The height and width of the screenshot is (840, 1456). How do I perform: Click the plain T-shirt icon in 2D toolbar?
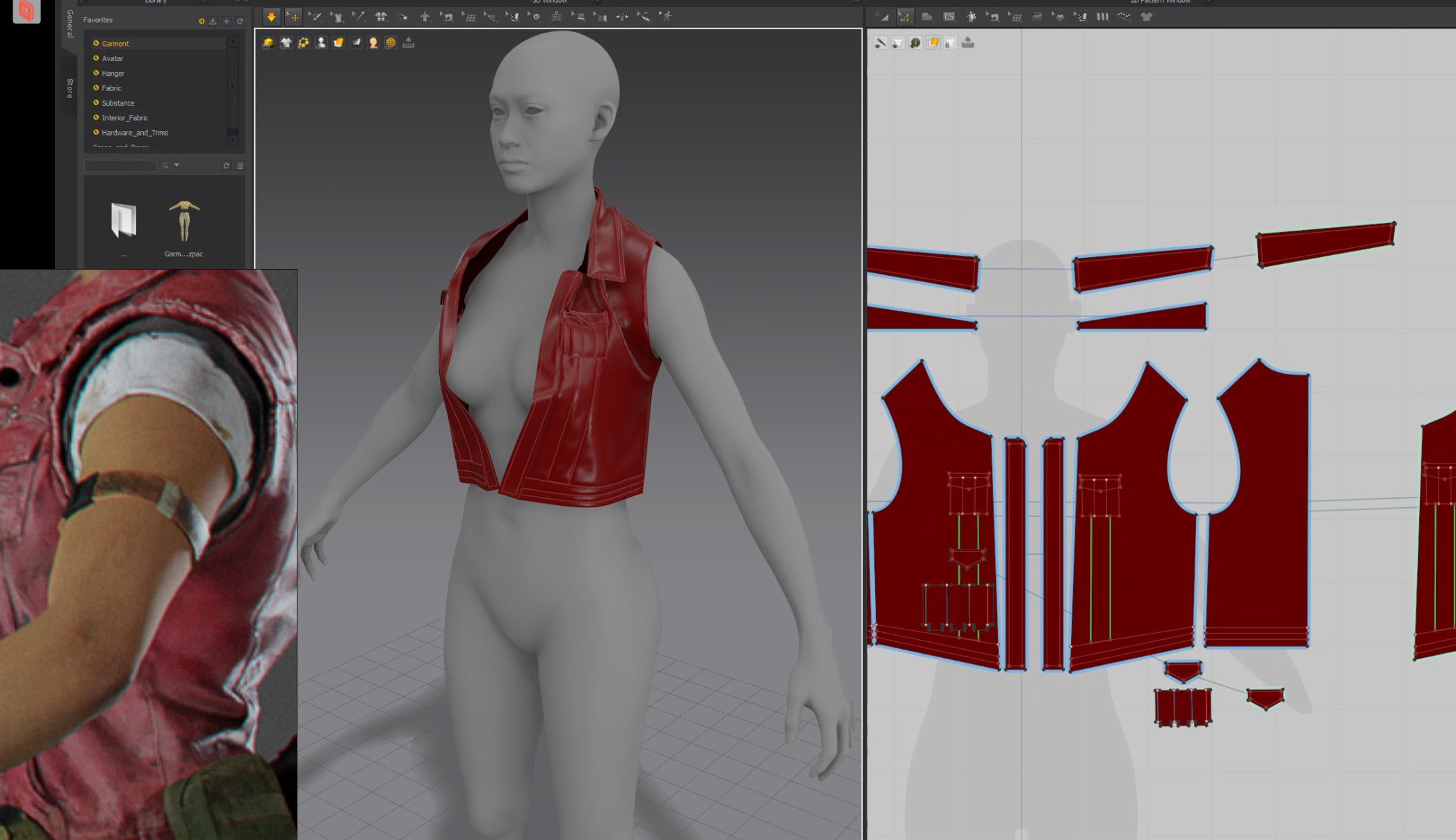pos(1147,17)
